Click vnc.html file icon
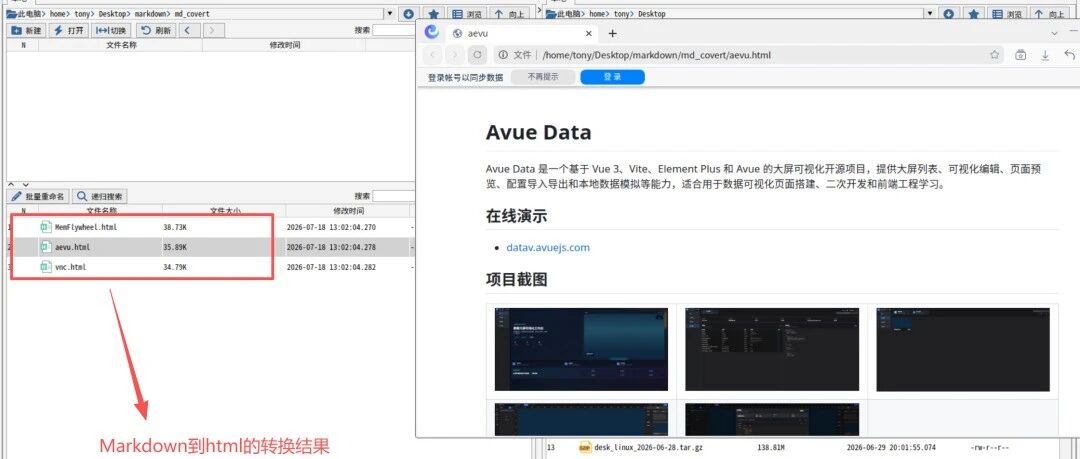 coord(46,267)
